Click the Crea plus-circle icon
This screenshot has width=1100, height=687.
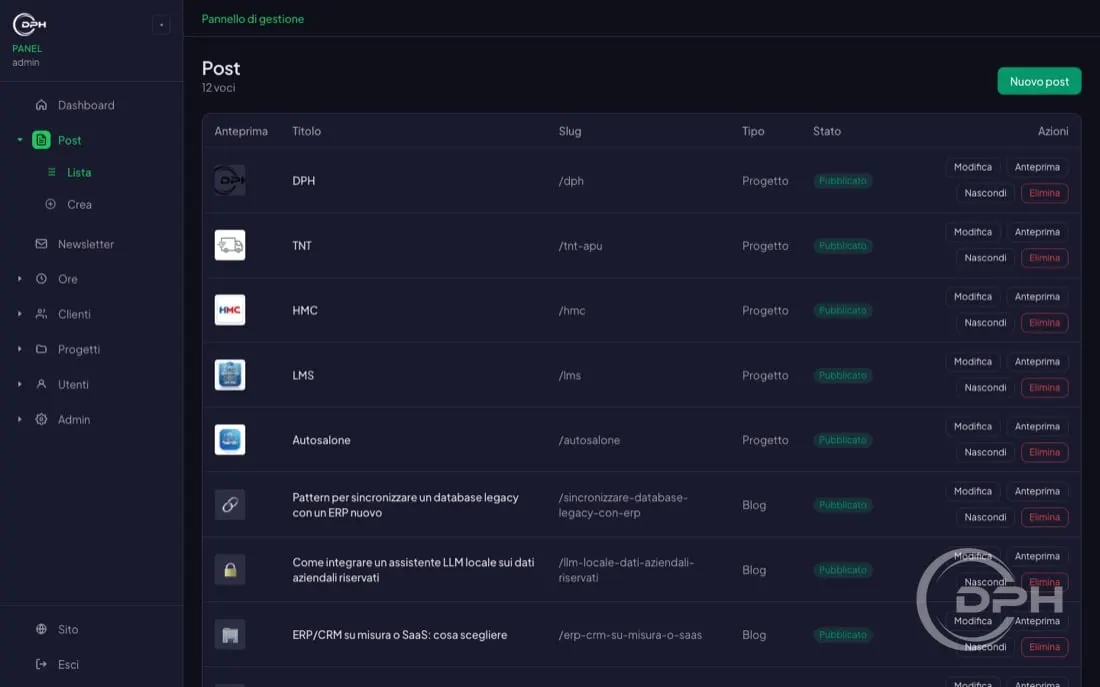[51, 204]
